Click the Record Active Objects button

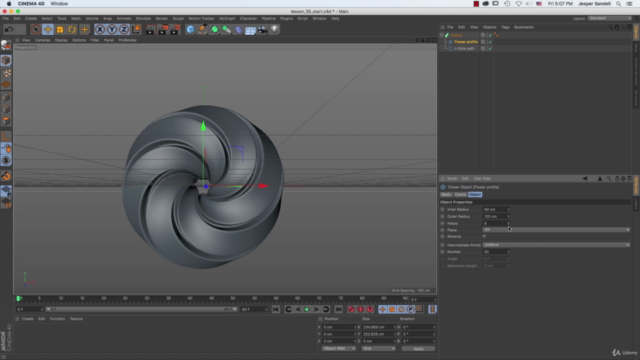click(x=351, y=309)
